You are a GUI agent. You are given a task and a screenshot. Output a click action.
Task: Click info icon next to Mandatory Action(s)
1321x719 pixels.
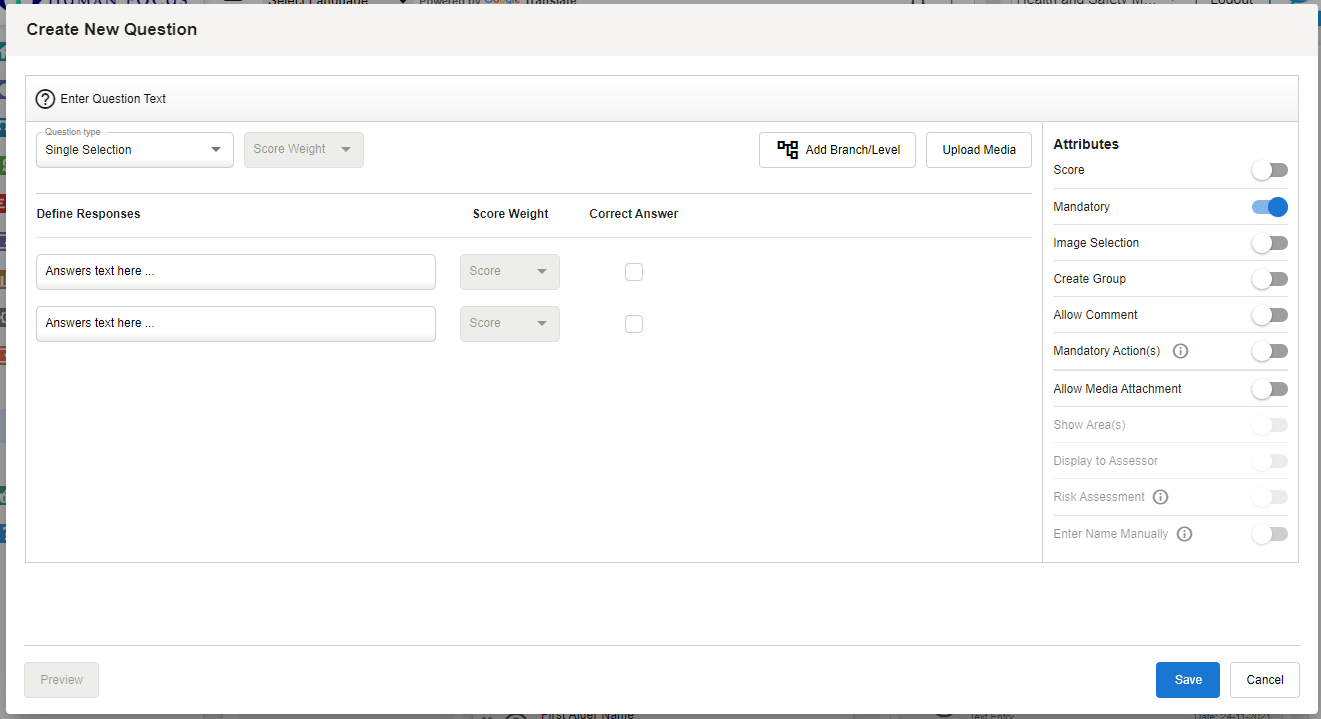pos(1180,351)
